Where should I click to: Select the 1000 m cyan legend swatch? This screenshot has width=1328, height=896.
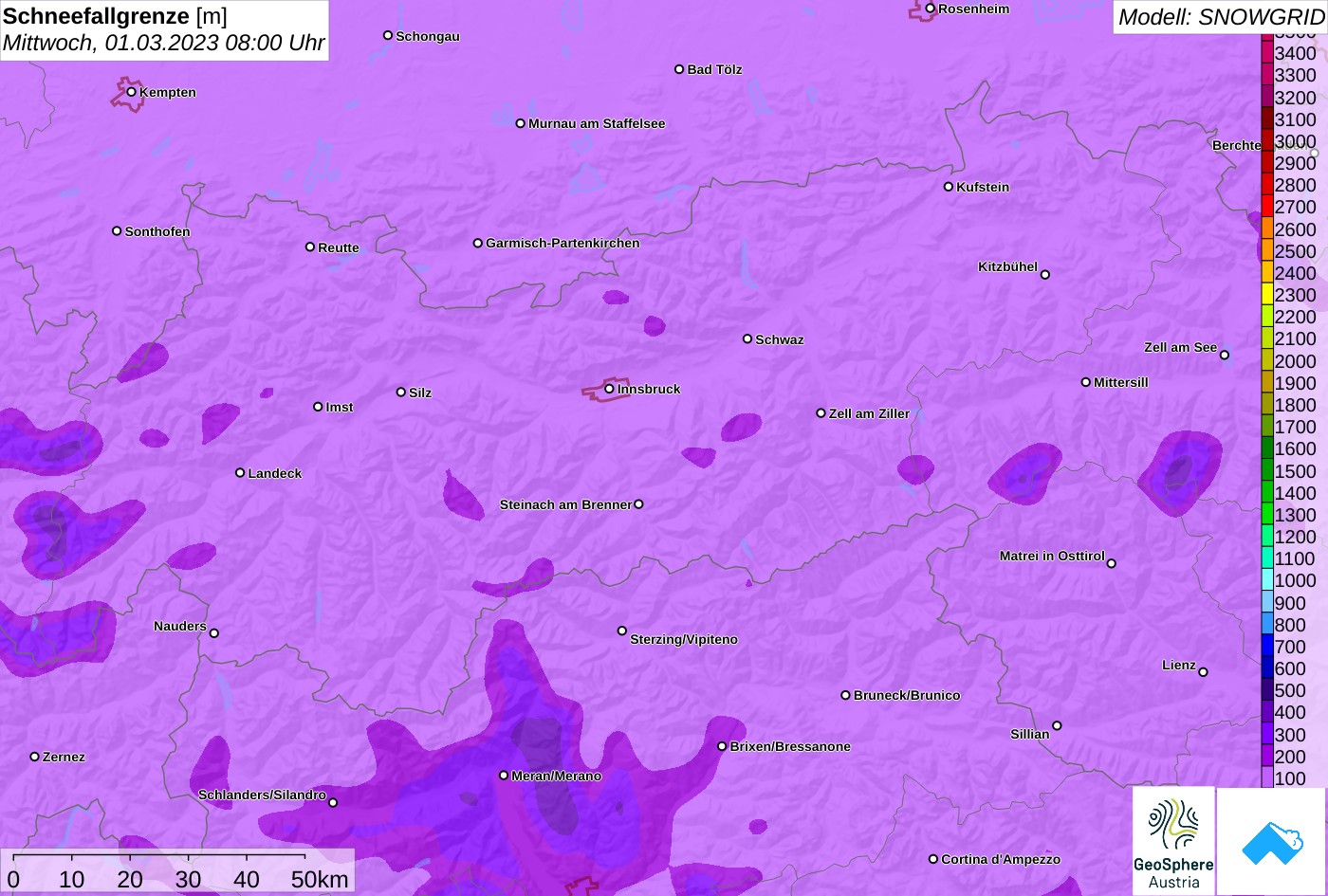(1267, 580)
